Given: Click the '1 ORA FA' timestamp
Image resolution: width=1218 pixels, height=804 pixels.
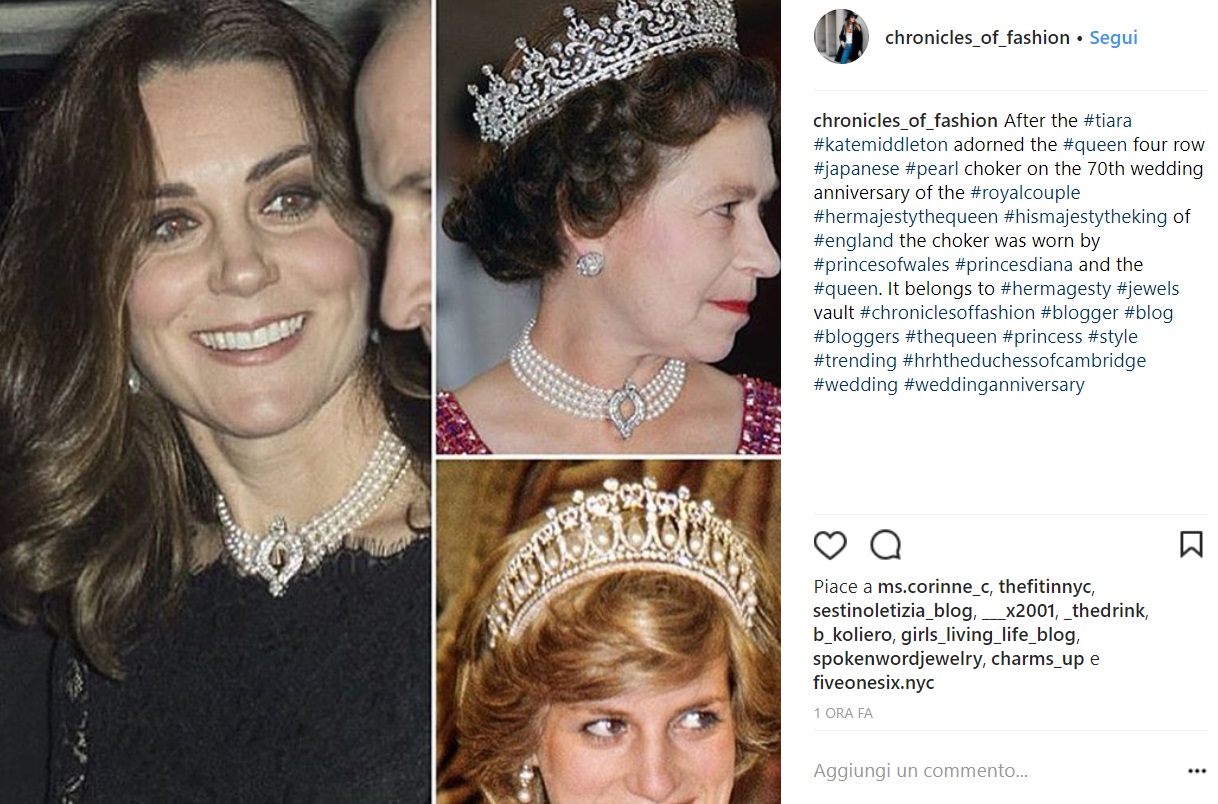Looking at the screenshot, I should [843, 714].
